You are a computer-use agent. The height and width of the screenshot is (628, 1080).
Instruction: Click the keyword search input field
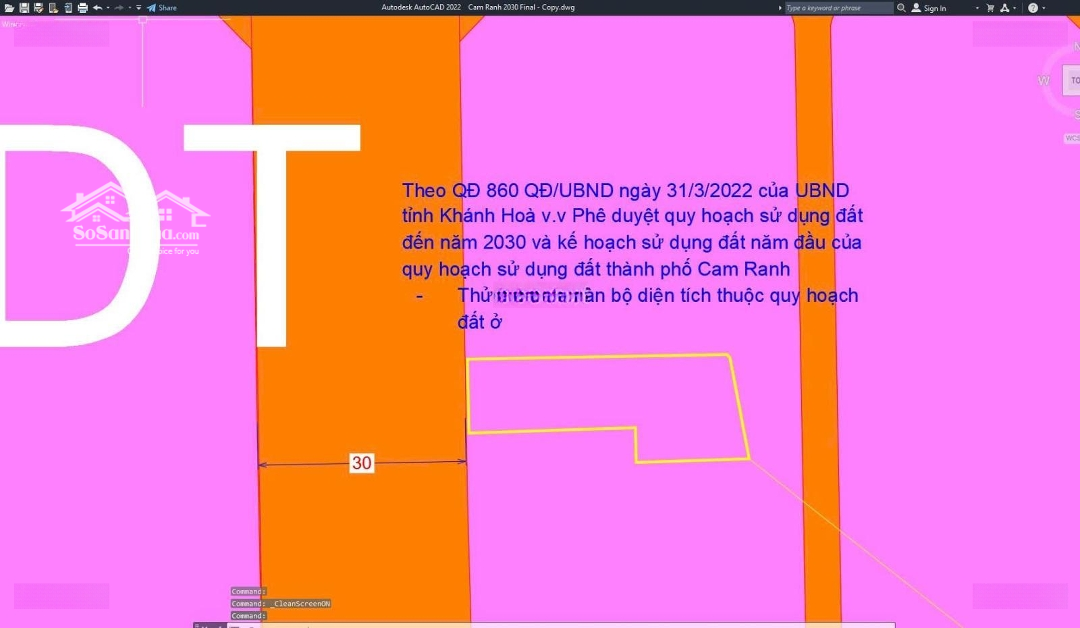tap(838, 8)
